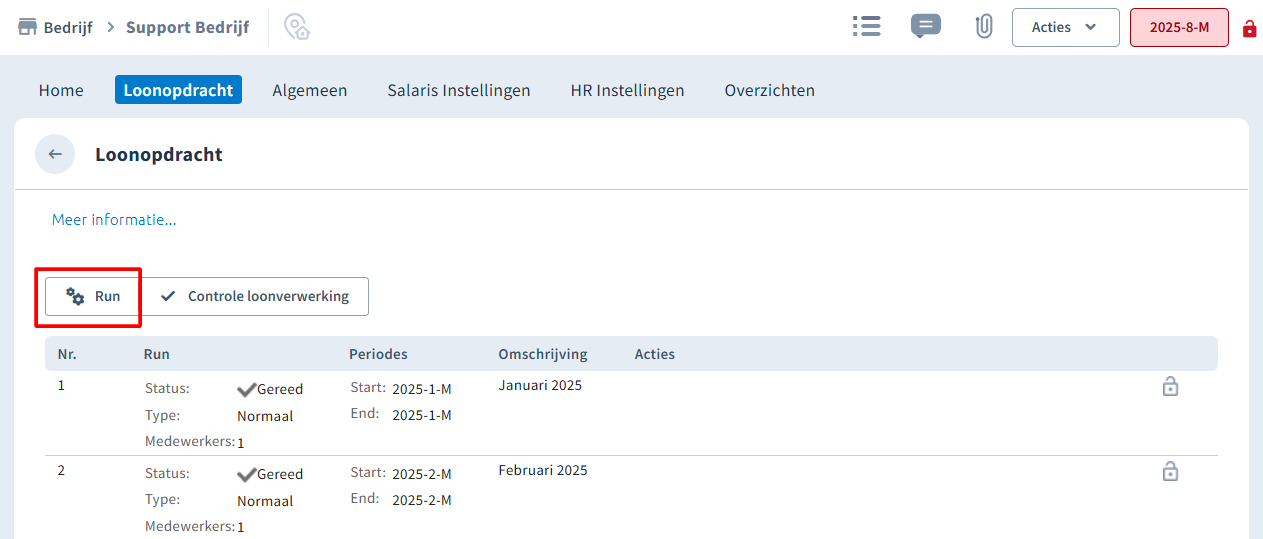
Task: Click the Nr. column header
Action: pyautogui.click(x=67, y=354)
